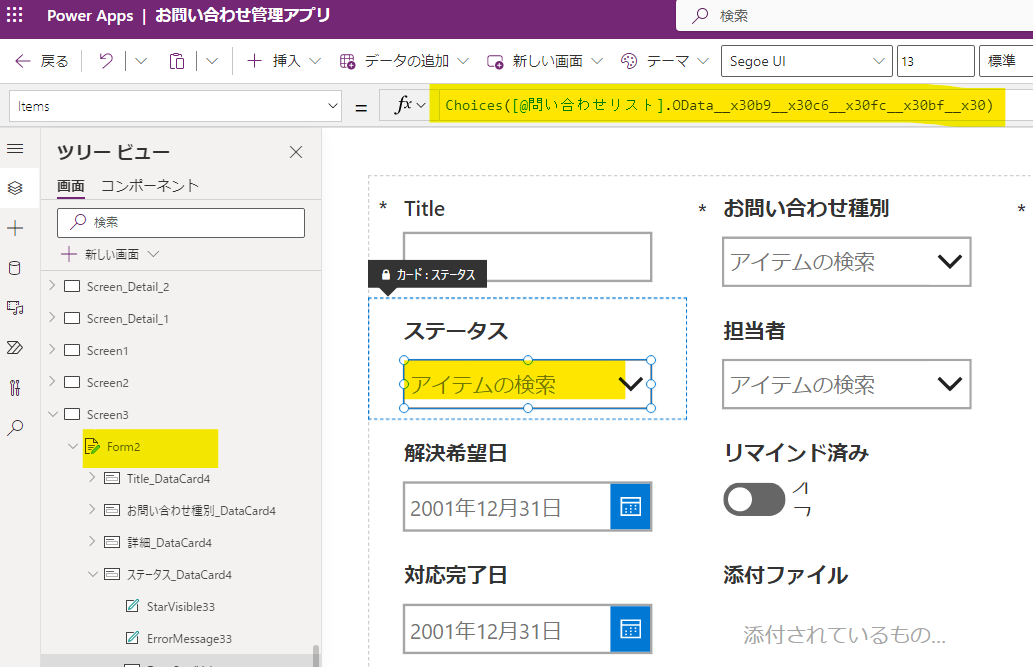Image resolution: width=1033 pixels, height=667 pixels.
Task: Click the 対応完了日 date field
Action: coord(507,629)
